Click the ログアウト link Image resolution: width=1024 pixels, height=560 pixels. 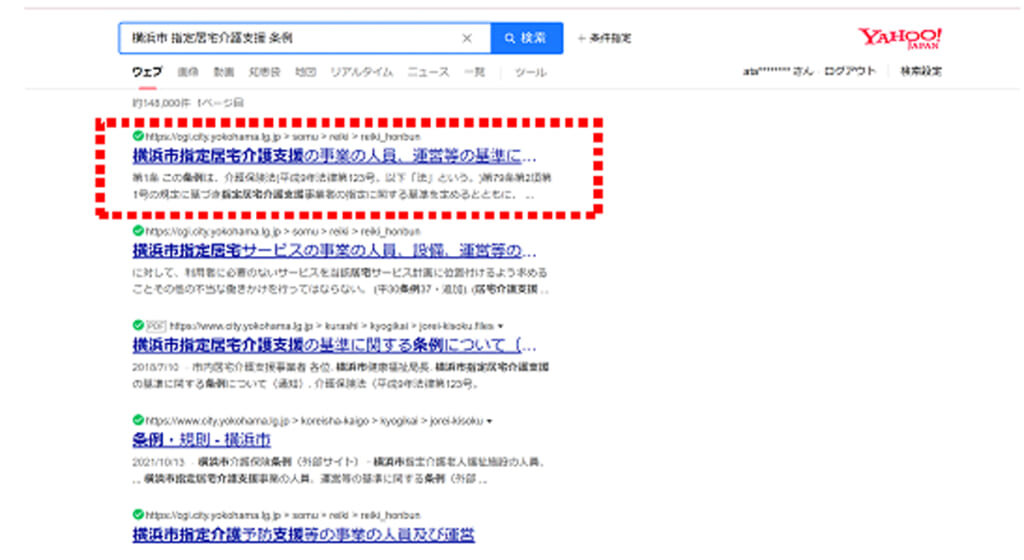click(x=849, y=71)
